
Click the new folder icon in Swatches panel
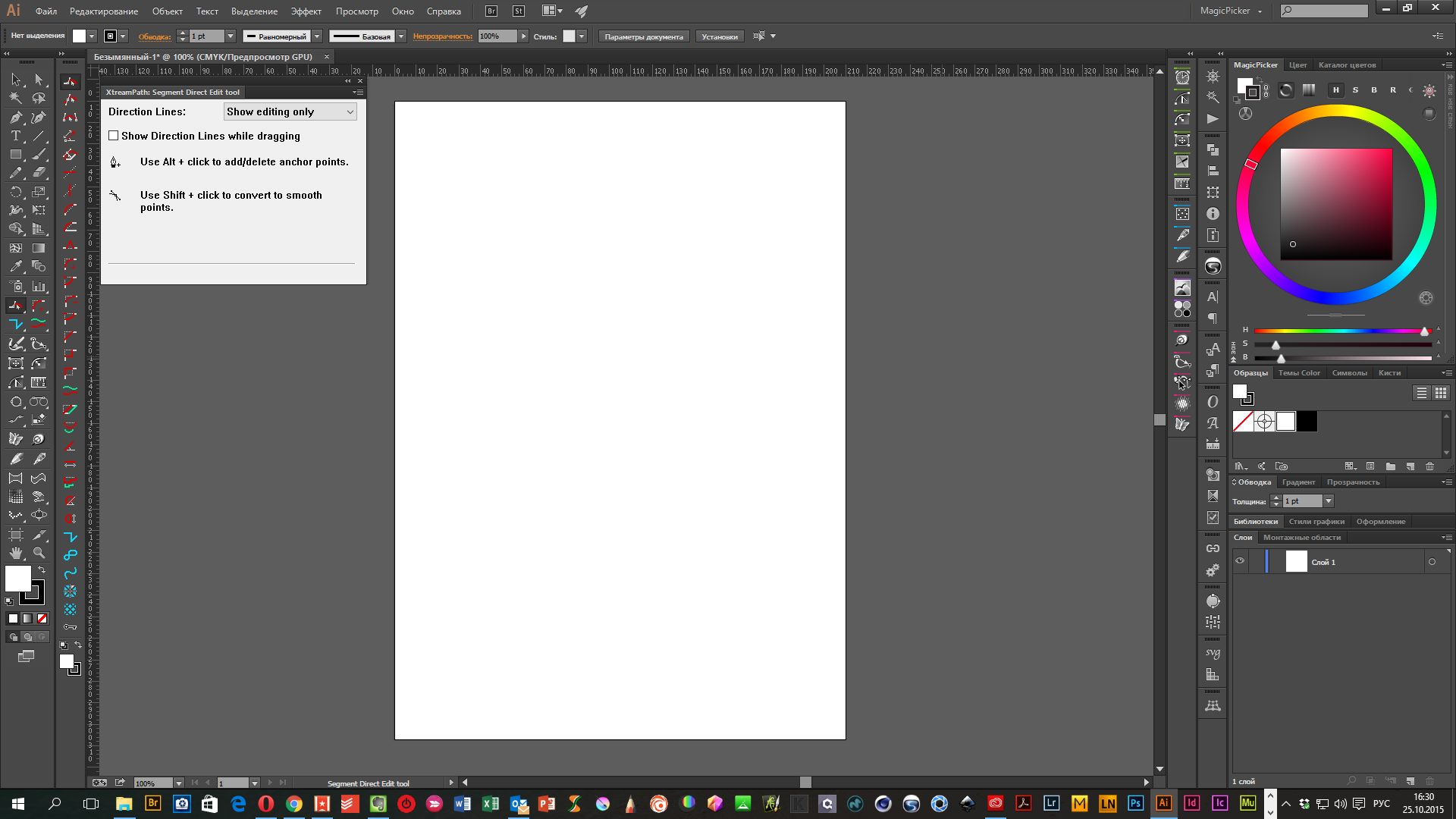point(1391,466)
